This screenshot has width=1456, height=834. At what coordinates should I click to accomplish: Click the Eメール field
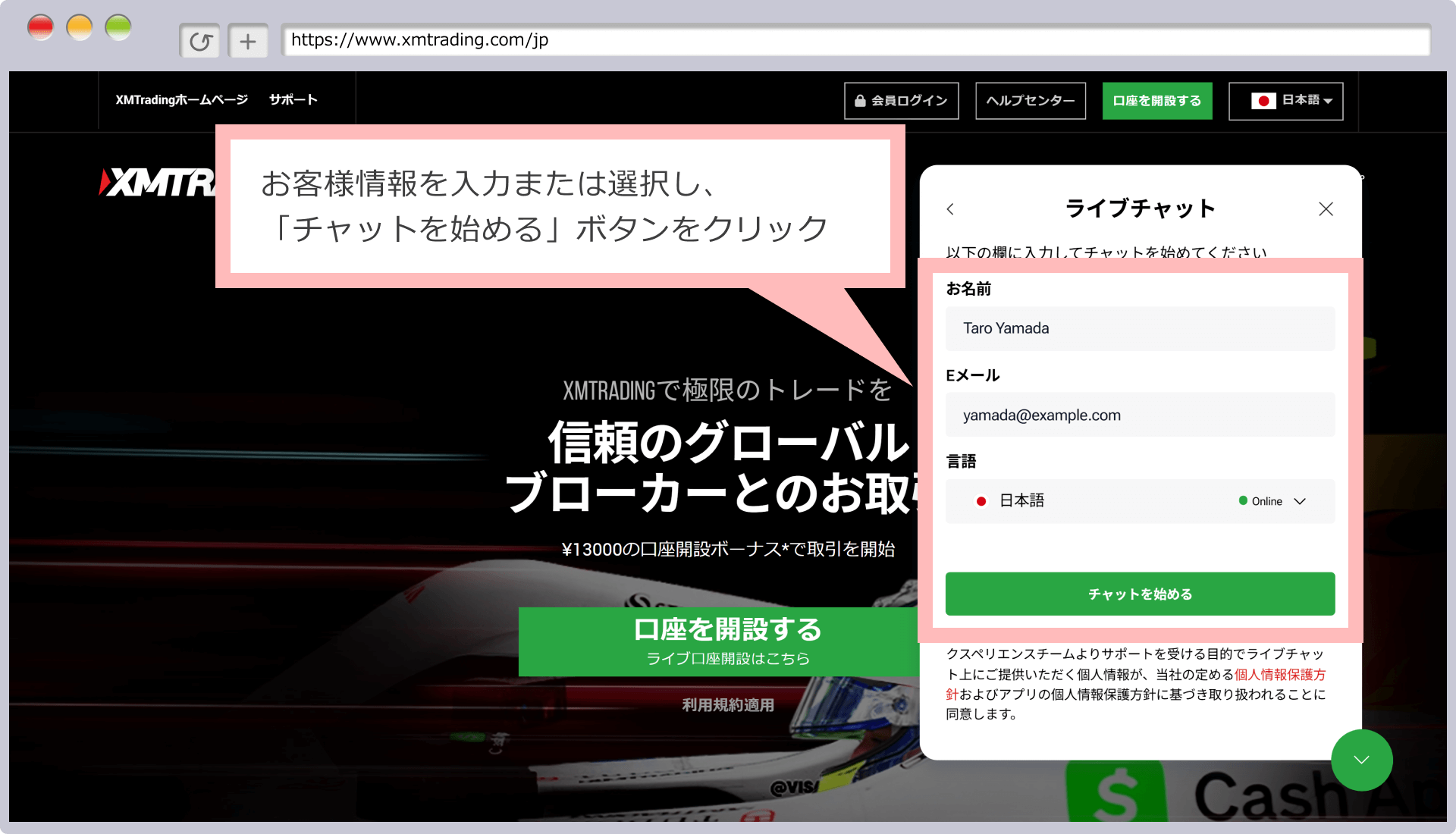tap(1140, 415)
